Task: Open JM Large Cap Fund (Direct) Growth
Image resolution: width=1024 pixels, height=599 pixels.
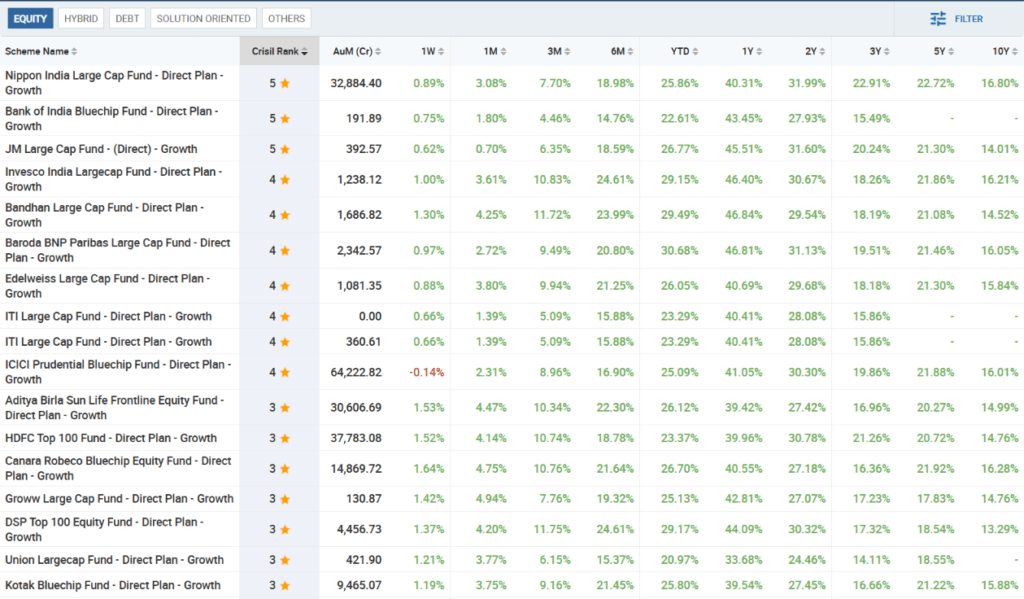Action: pyautogui.click(x=101, y=149)
